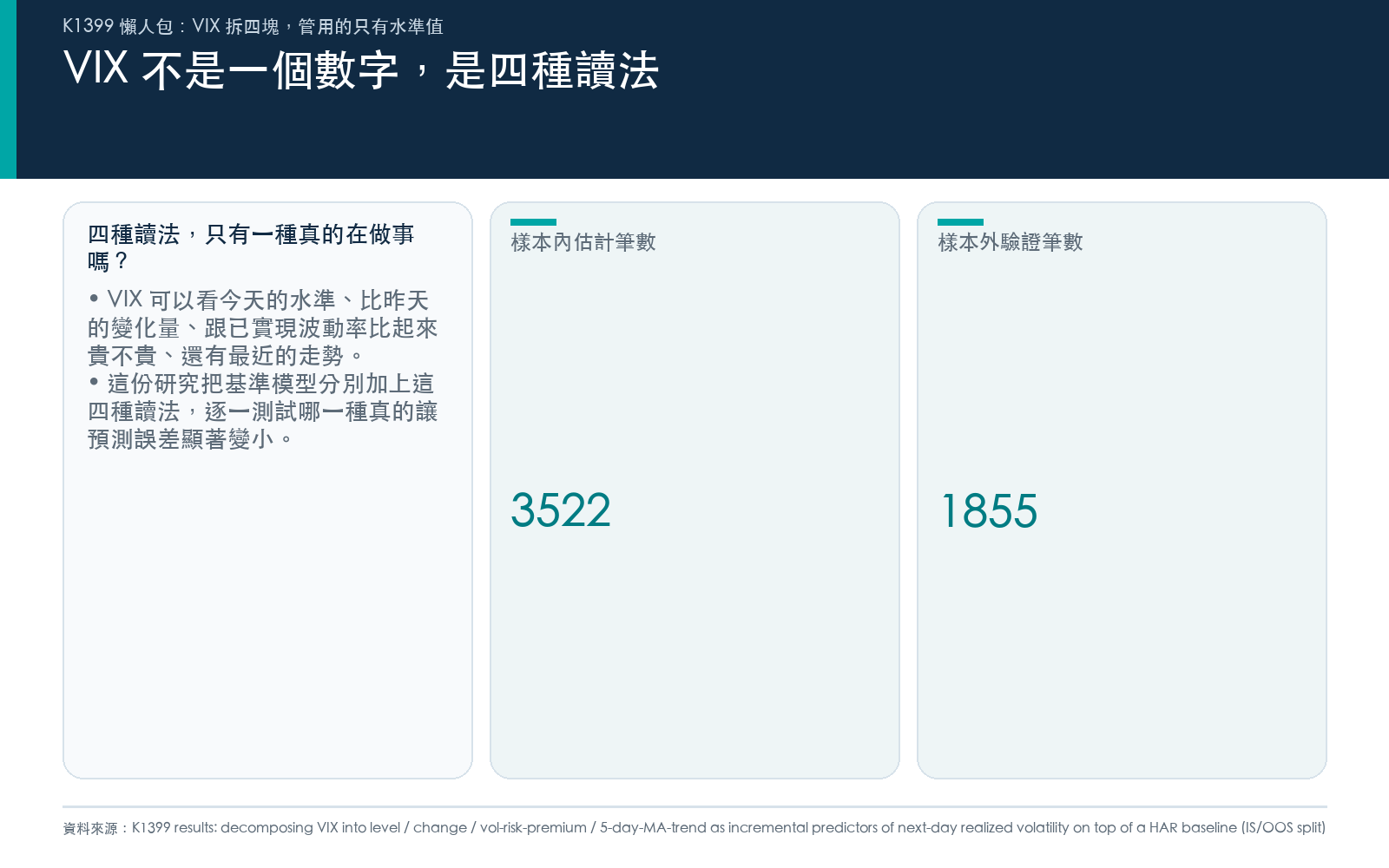Click the bullet starting 'VIX 可以看今天的水準'

click(262, 328)
